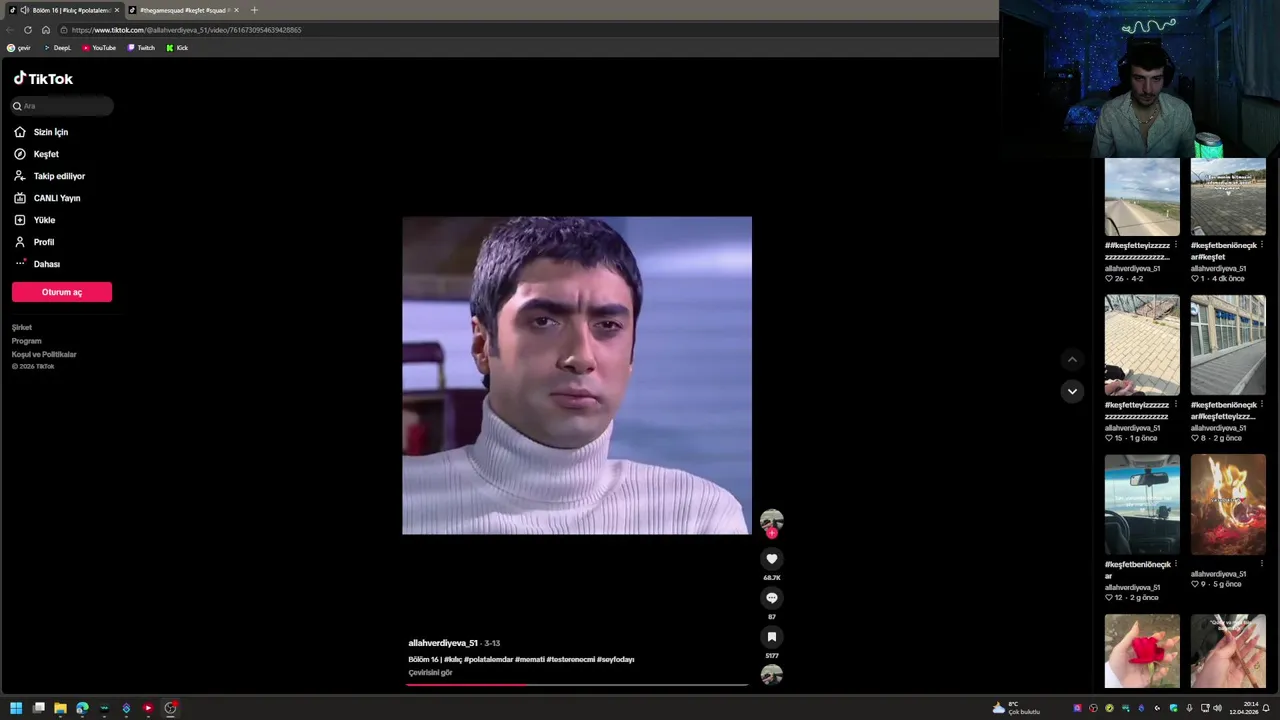The image size is (1280, 720).
Task: Open the Yükle upload page
Action: [34, 220]
